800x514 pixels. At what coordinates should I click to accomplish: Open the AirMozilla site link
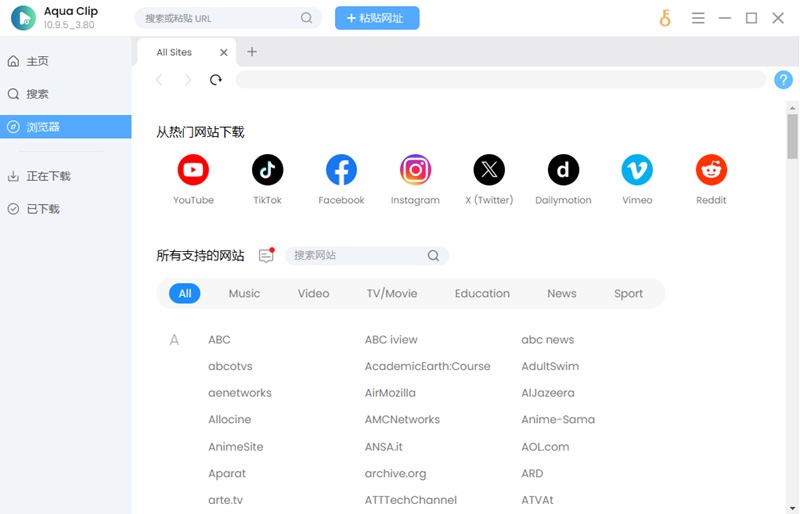(x=390, y=393)
